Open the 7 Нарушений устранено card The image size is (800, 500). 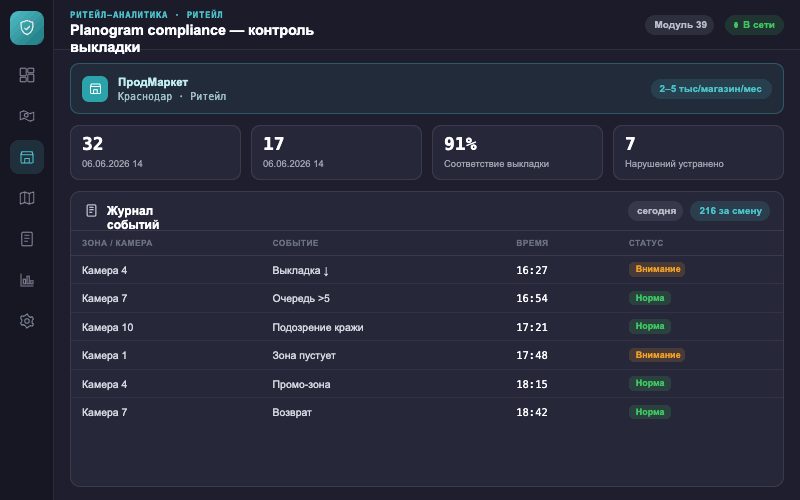coord(698,153)
